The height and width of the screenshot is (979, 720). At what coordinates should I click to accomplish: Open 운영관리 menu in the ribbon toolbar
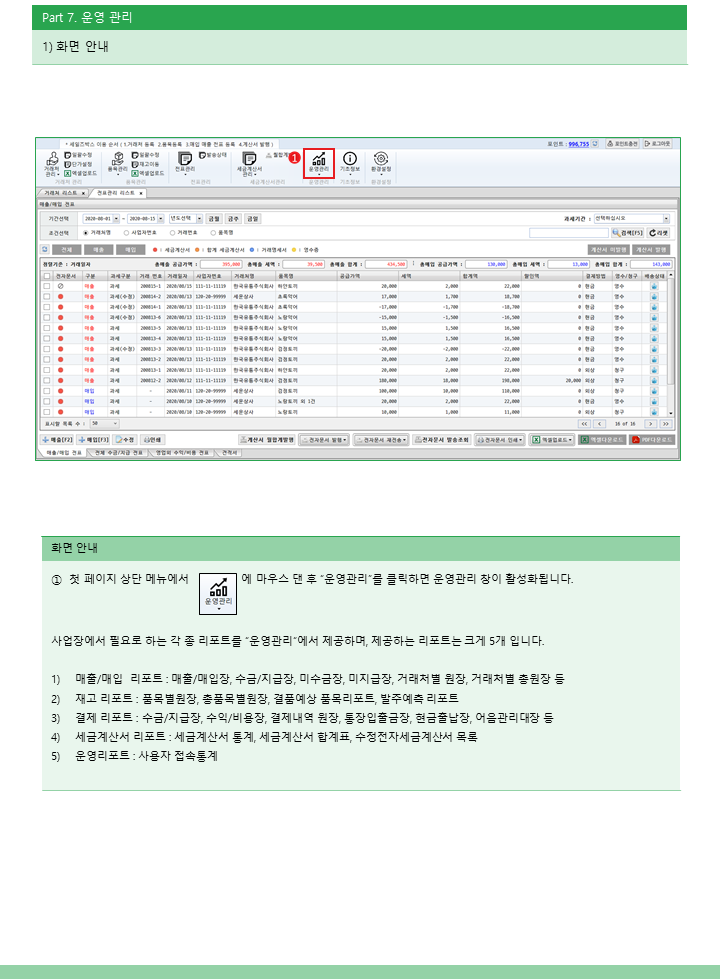(319, 164)
